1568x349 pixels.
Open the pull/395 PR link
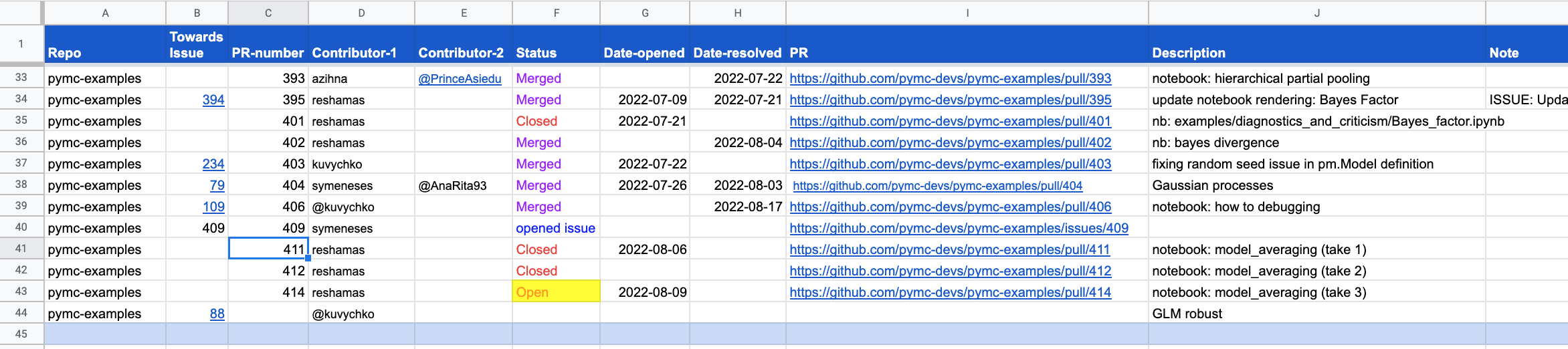click(950, 100)
